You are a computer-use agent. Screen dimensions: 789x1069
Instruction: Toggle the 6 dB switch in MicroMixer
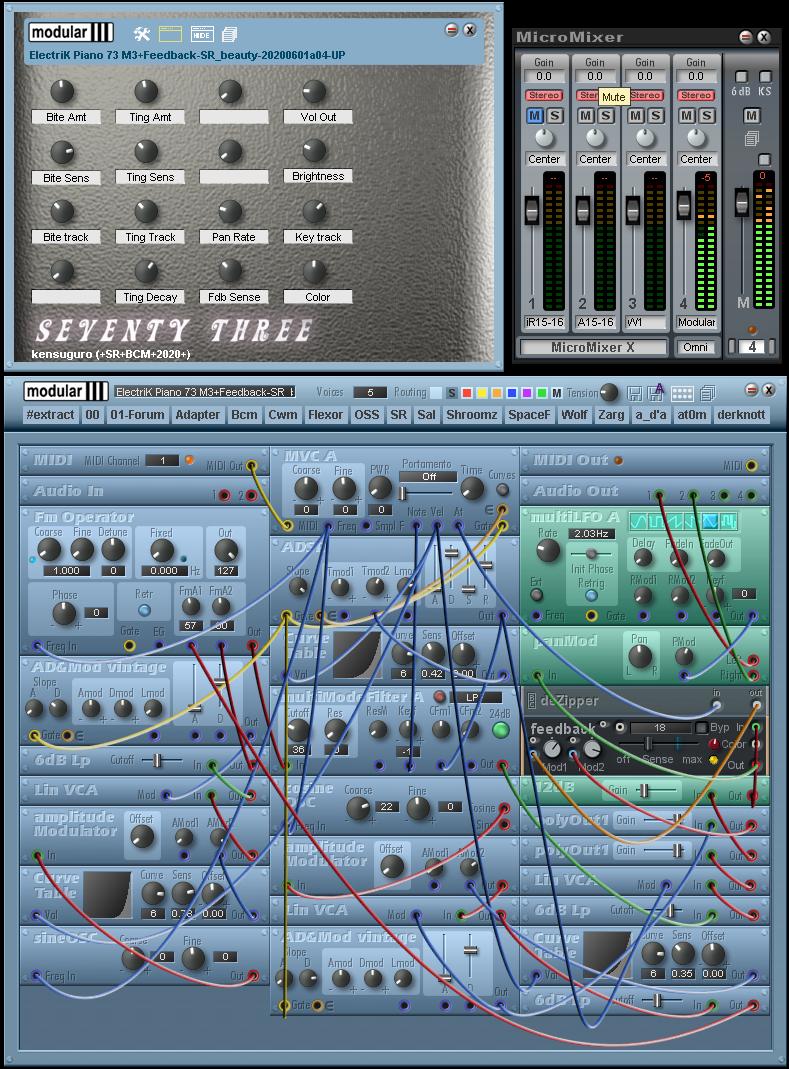tap(741, 77)
